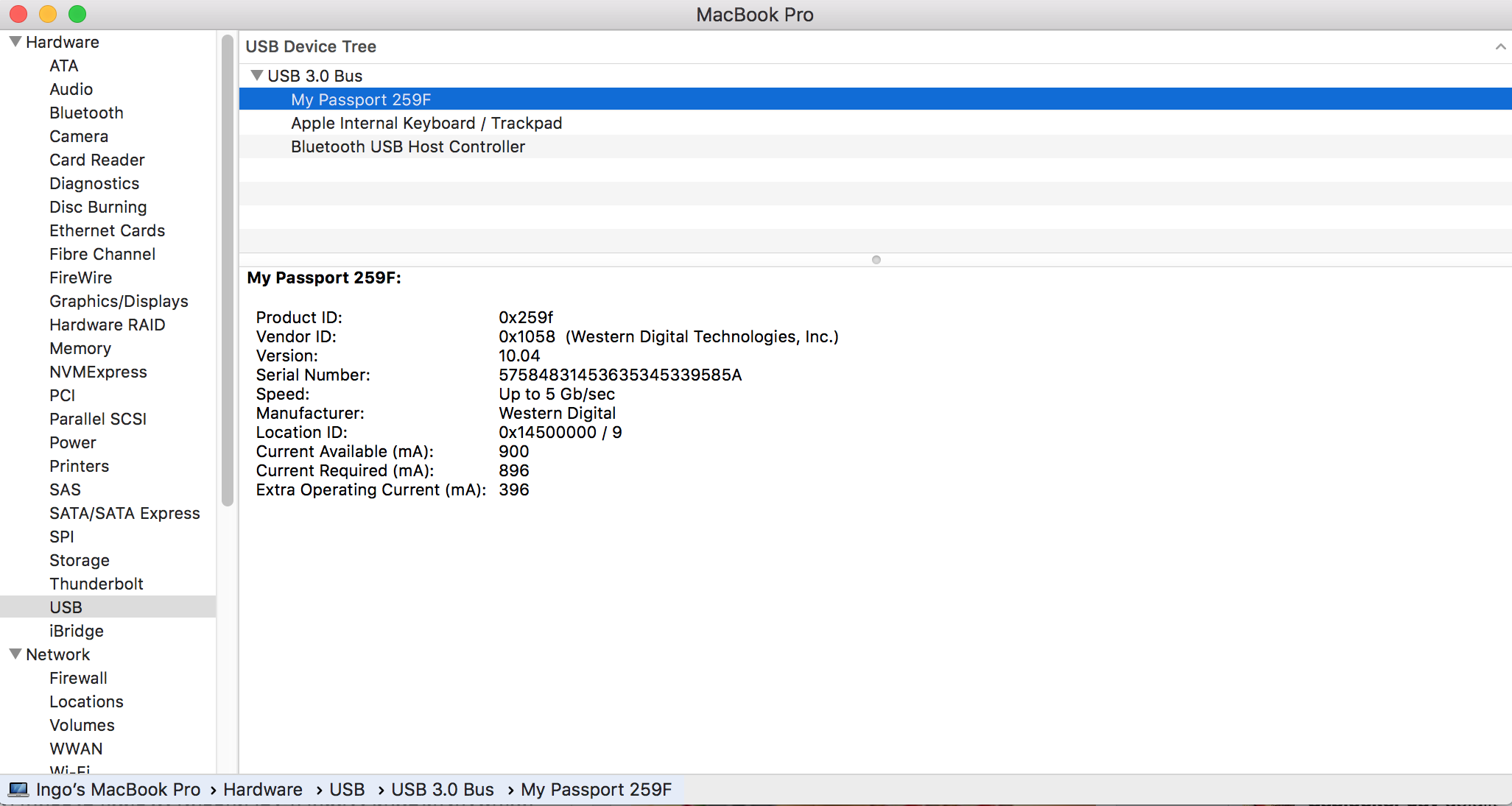The height and width of the screenshot is (806, 1512).
Task: Select Bluetooth USB Host Controller entry
Action: click(407, 146)
